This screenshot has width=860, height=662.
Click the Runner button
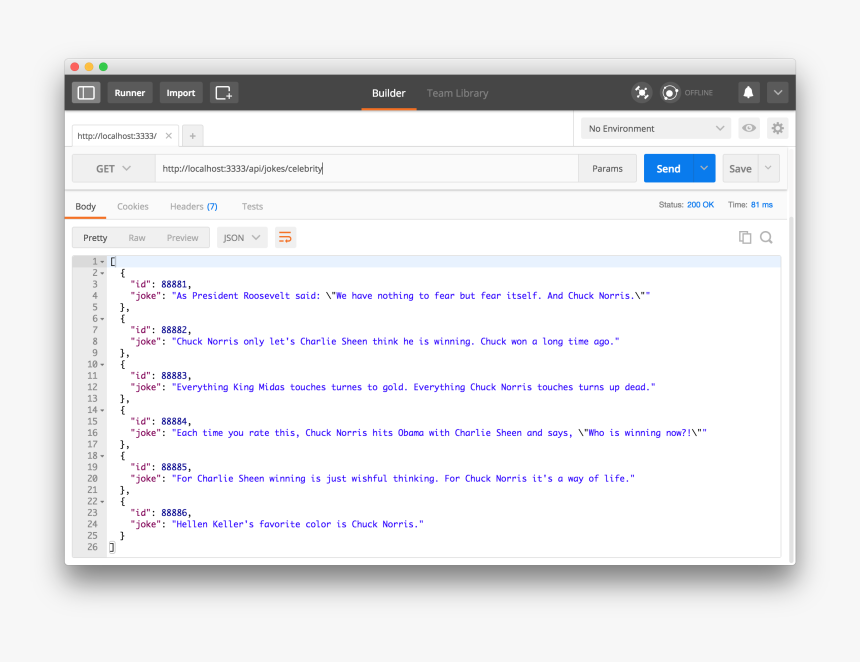(x=130, y=93)
